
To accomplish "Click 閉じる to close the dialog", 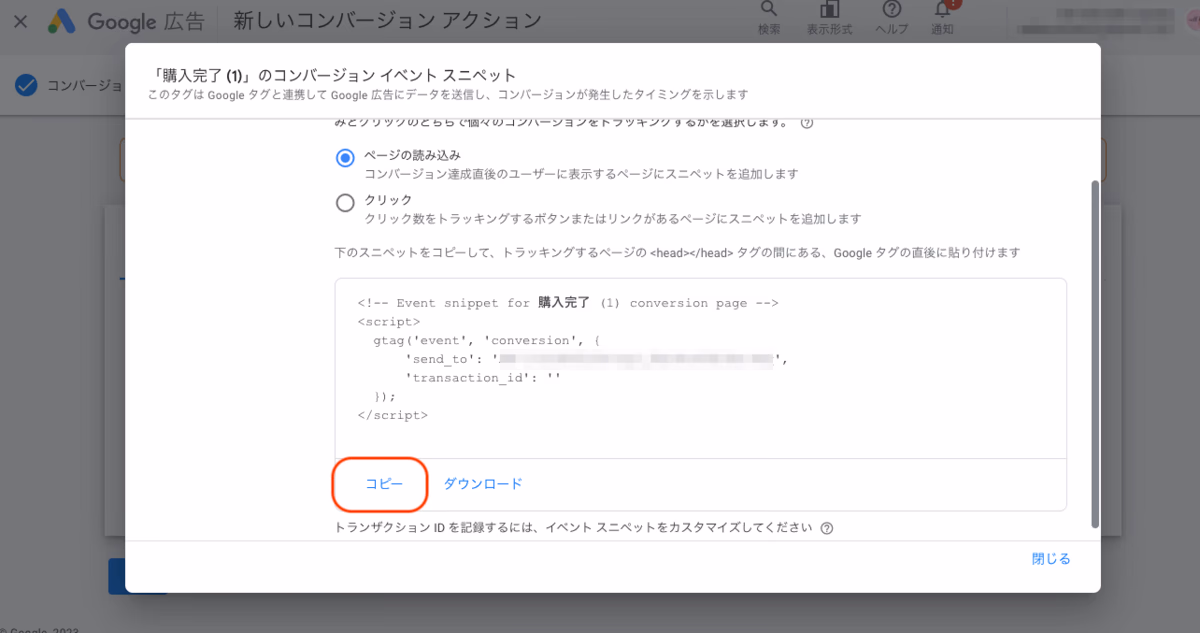I will pyautogui.click(x=1051, y=559).
